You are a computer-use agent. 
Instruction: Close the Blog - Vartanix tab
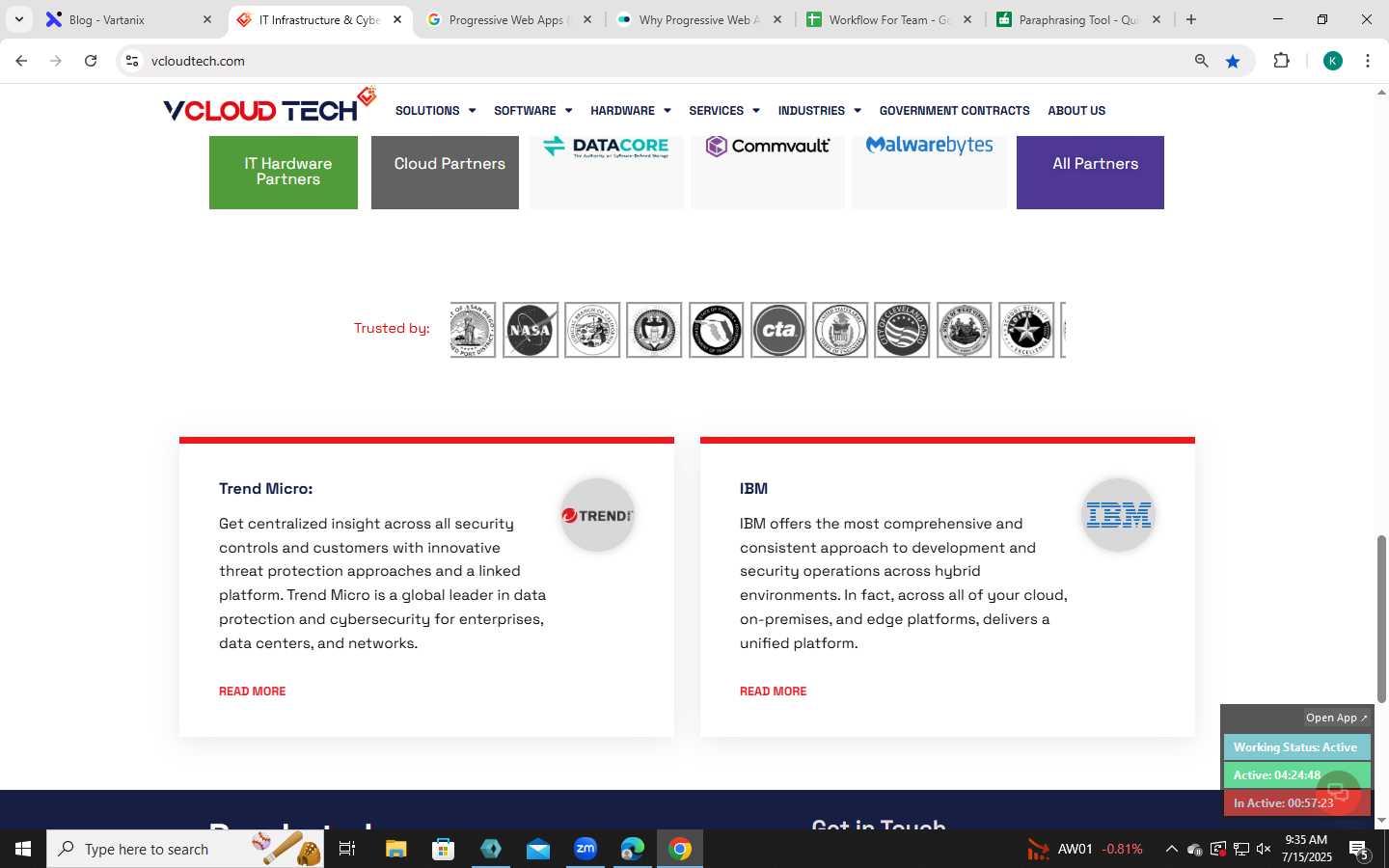207,19
